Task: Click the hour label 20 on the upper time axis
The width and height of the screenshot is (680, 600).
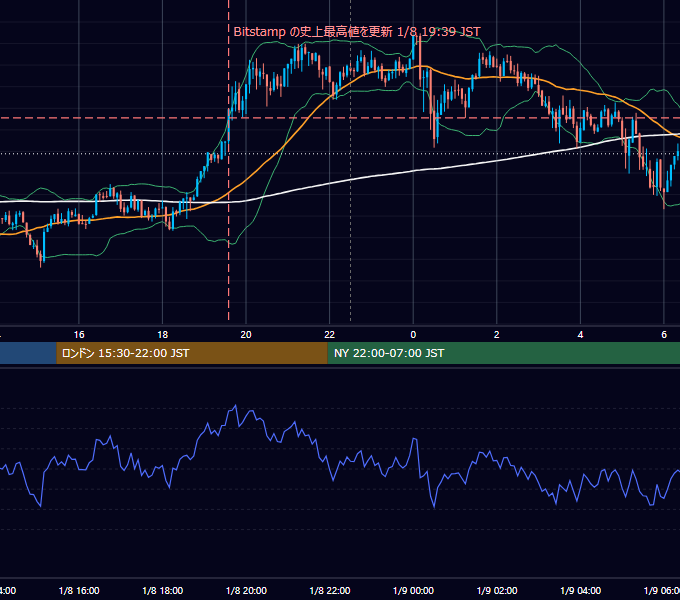Action: (x=246, y=335)
